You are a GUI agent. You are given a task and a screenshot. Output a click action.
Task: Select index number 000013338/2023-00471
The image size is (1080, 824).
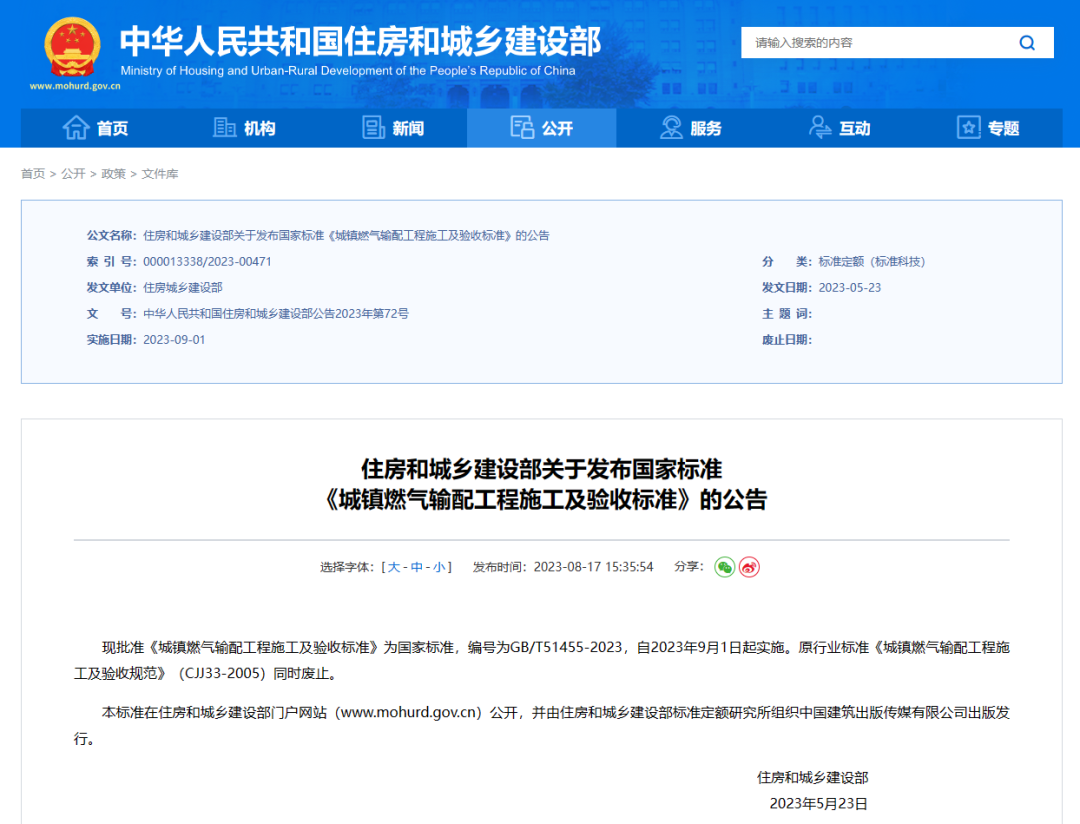207,262
